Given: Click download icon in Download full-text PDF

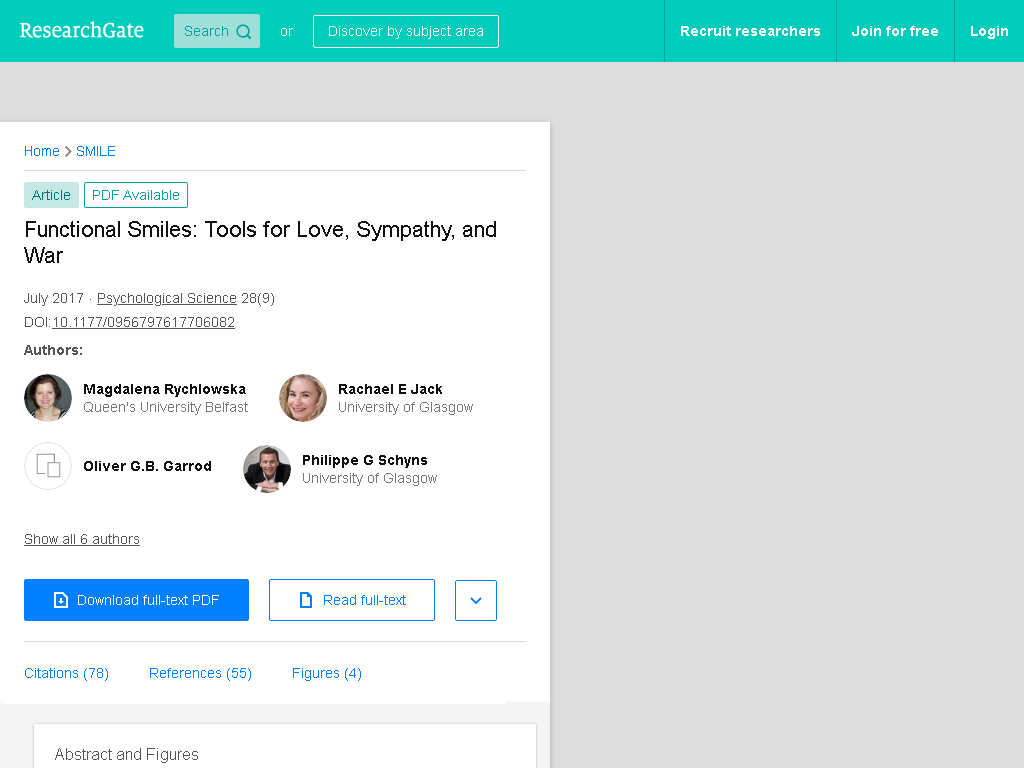Looking at the screenshot, I should point(61,600).
